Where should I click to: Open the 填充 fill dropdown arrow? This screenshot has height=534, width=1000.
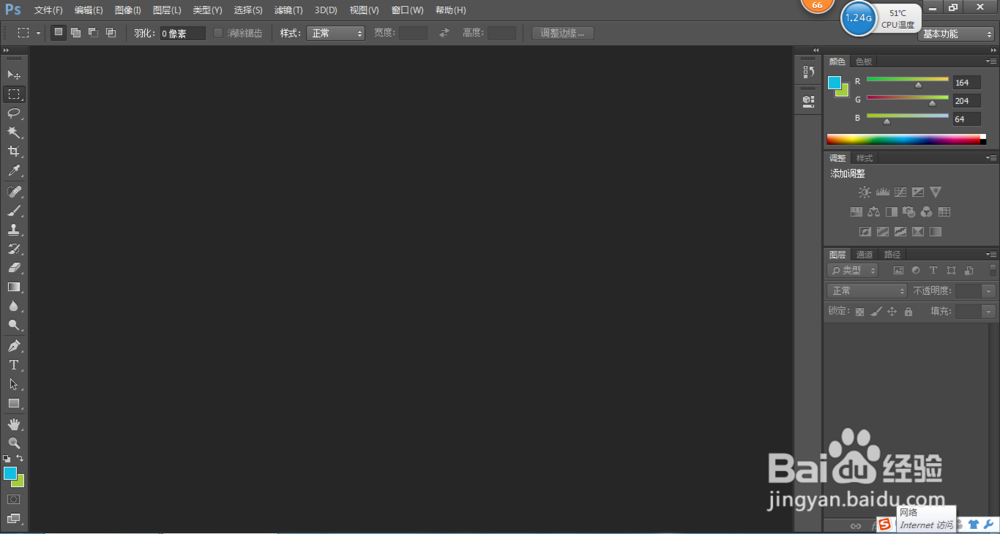(x=989, y=312)
